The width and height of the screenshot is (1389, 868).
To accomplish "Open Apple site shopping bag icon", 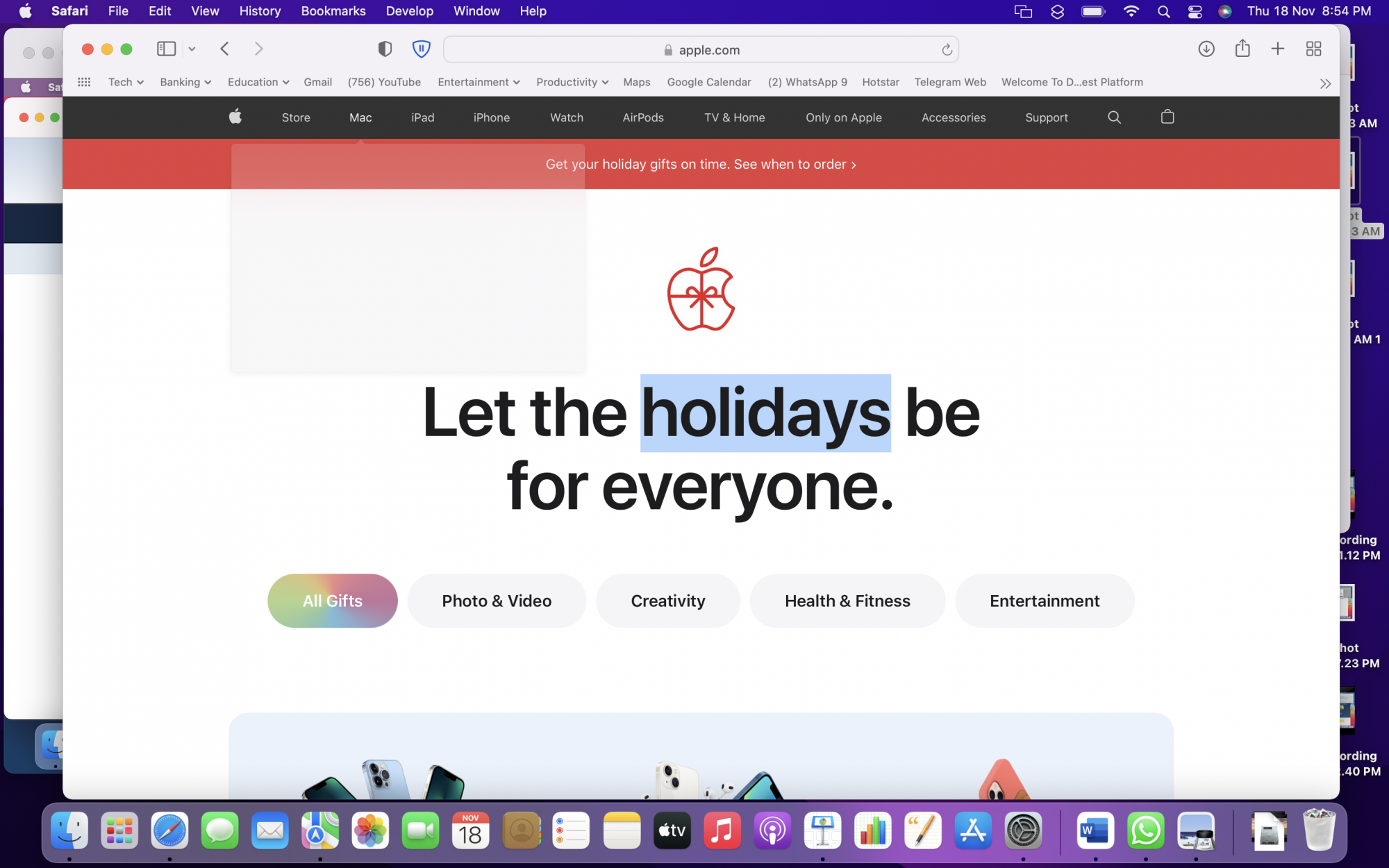I will (1167, 117).
